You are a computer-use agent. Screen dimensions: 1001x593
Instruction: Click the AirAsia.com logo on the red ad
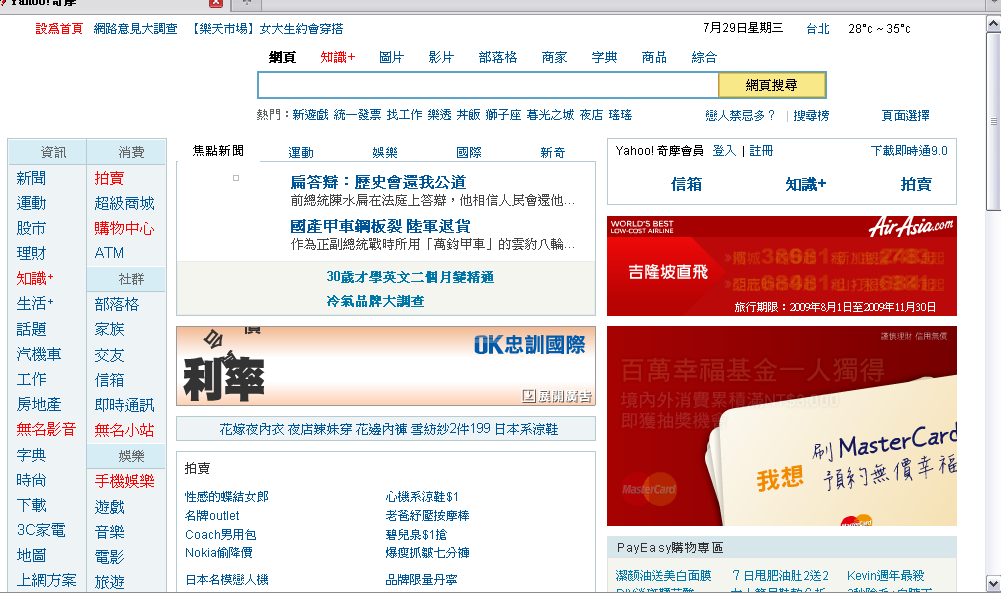click(x=911, y=226)
